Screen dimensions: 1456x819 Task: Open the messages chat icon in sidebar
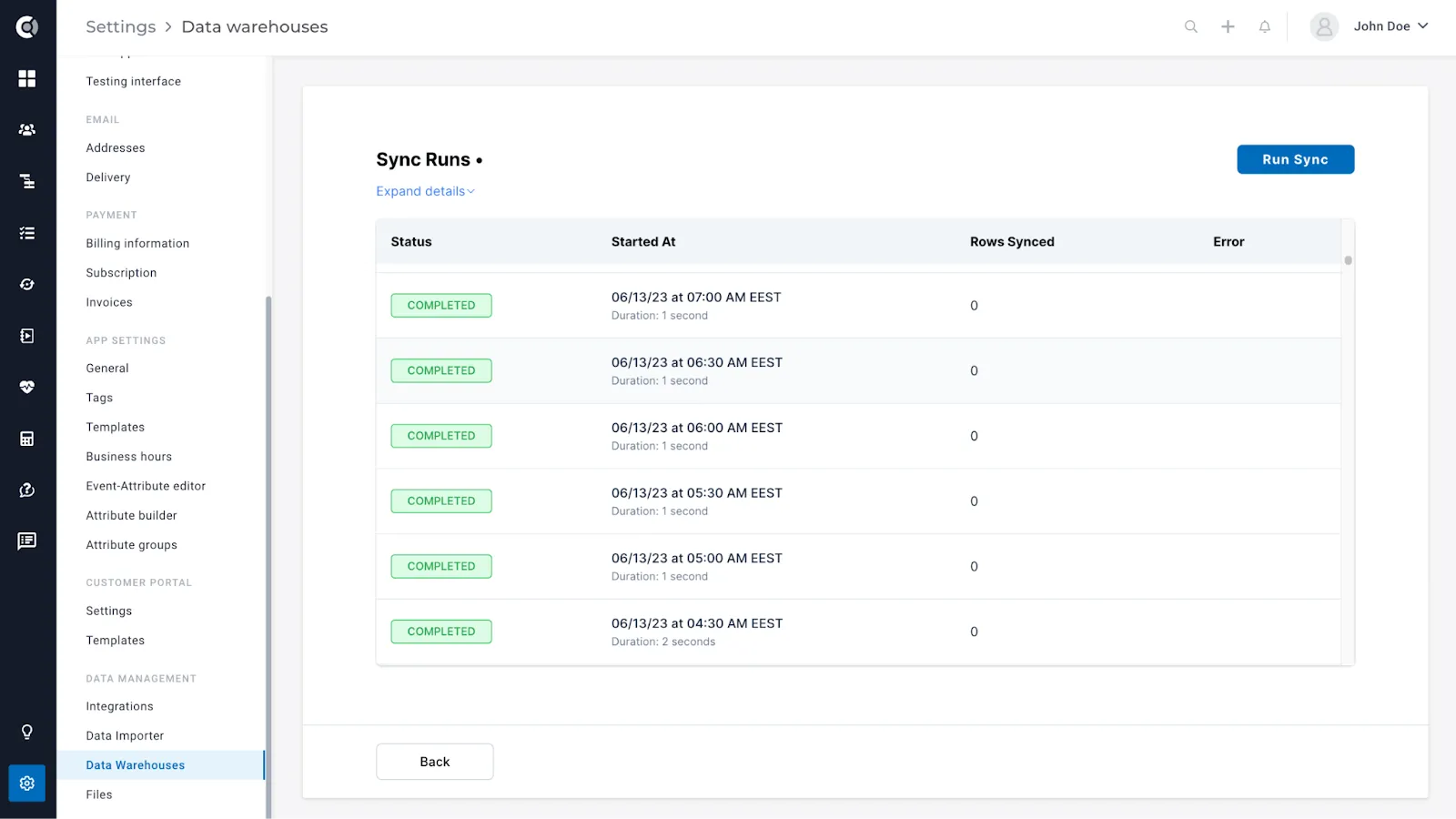point(27,541)
